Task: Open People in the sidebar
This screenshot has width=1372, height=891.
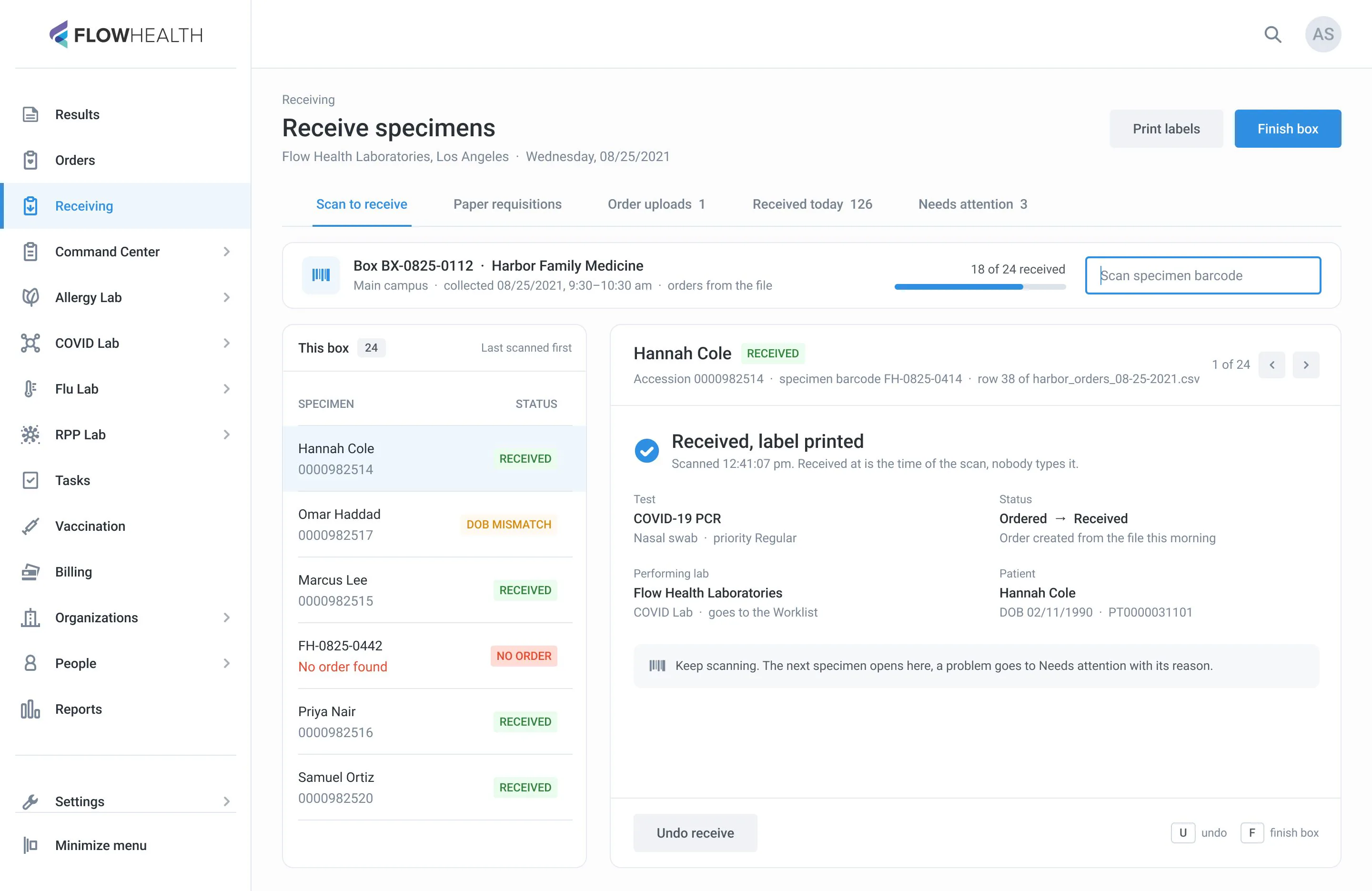Action: pos(125,663)
